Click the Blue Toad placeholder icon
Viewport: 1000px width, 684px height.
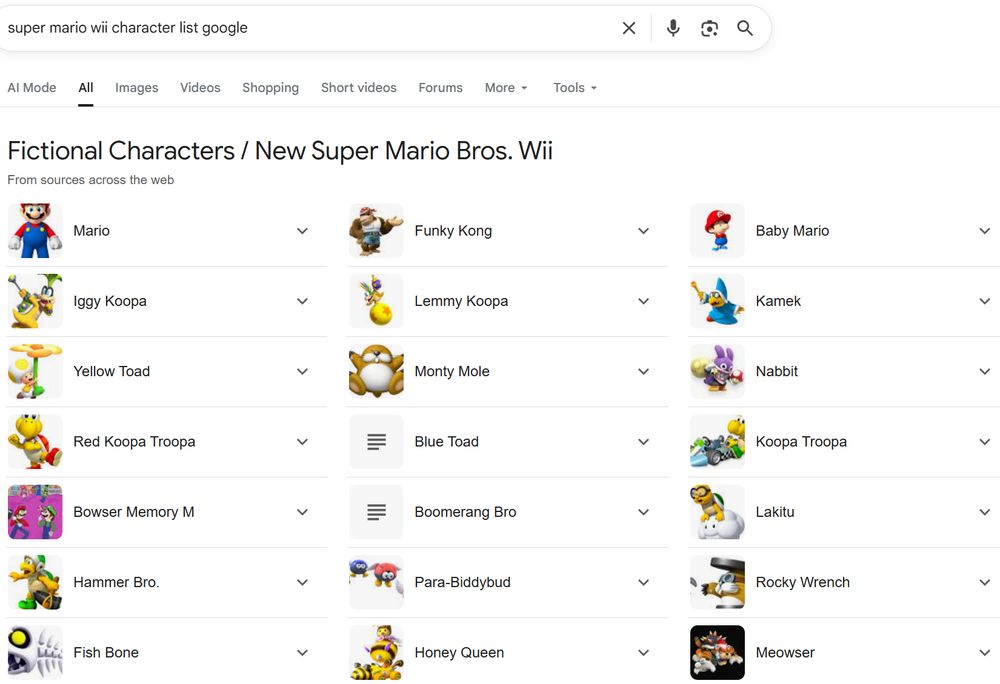tap(376, 442)
